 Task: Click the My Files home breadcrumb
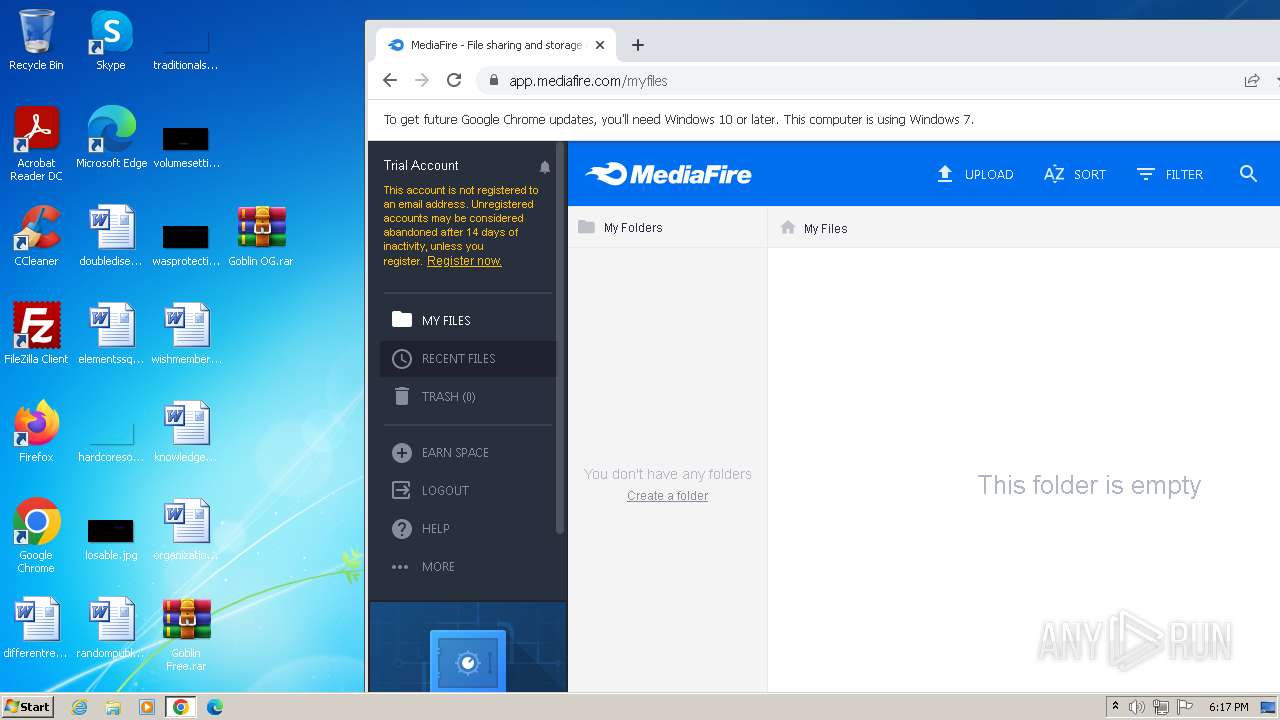[x=813, y=228]
